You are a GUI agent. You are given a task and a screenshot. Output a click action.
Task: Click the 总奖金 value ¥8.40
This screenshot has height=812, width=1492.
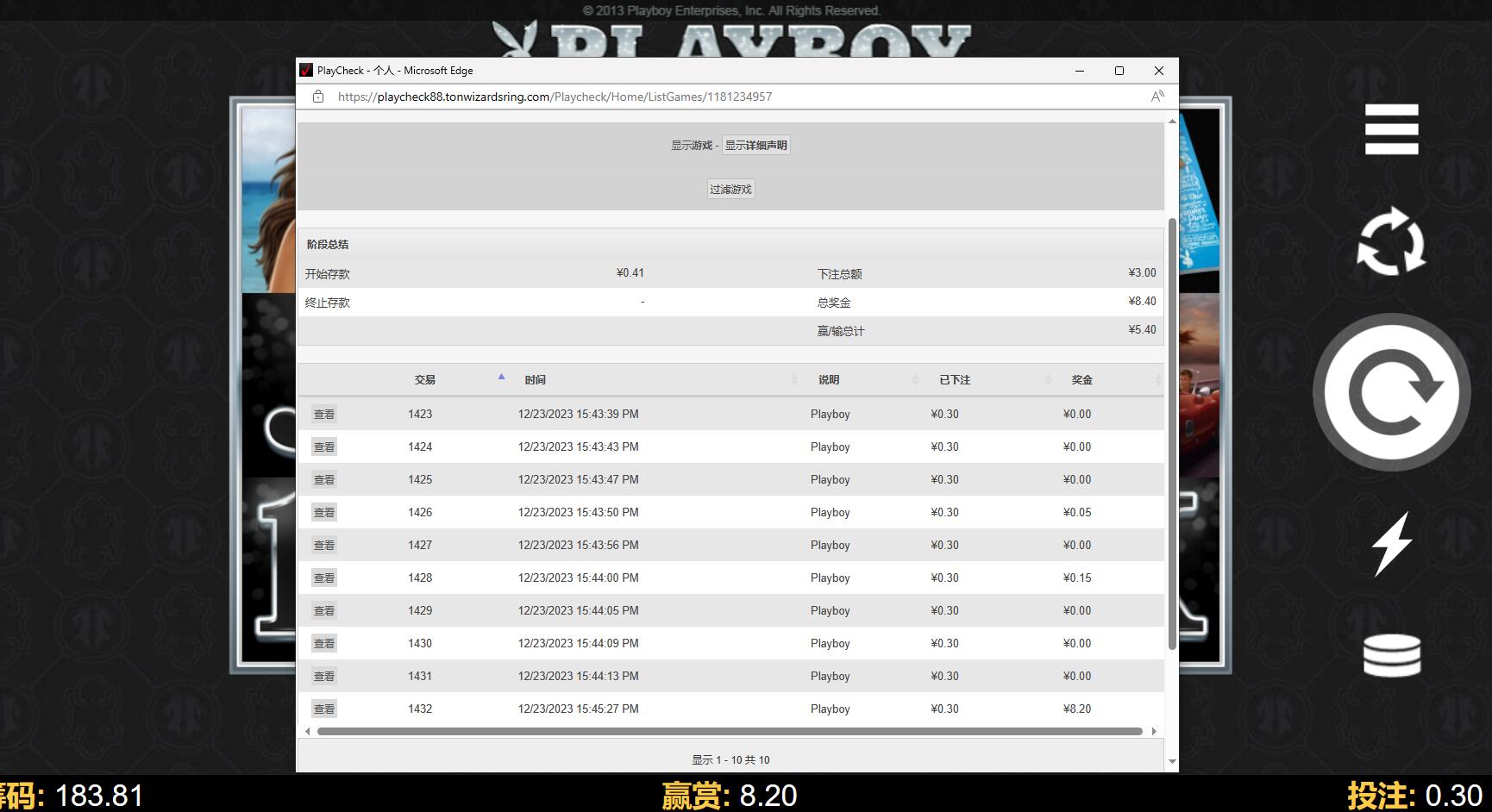(x=1142, y=301)
